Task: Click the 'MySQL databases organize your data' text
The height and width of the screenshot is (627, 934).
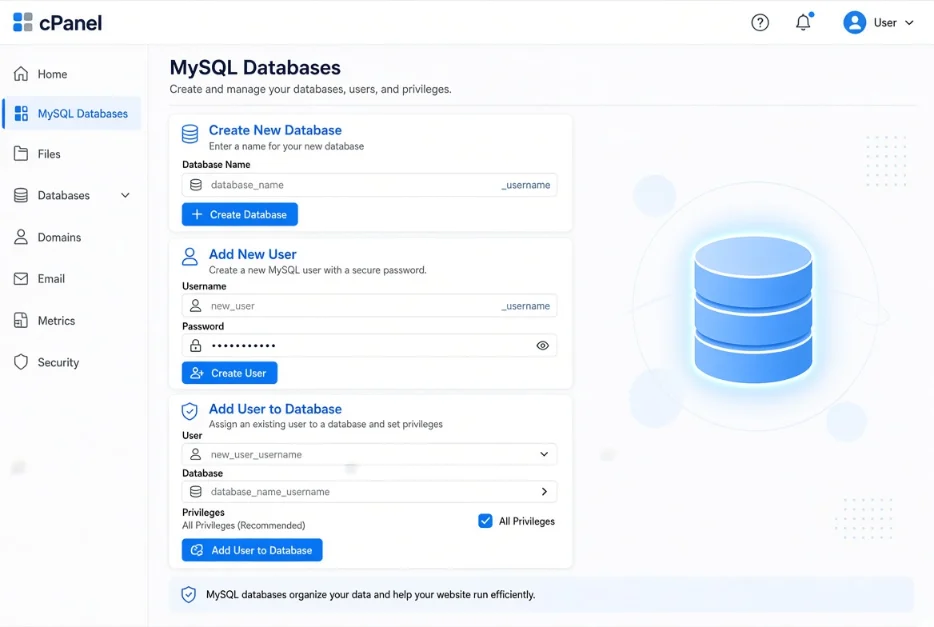Action: coord(371,594)
